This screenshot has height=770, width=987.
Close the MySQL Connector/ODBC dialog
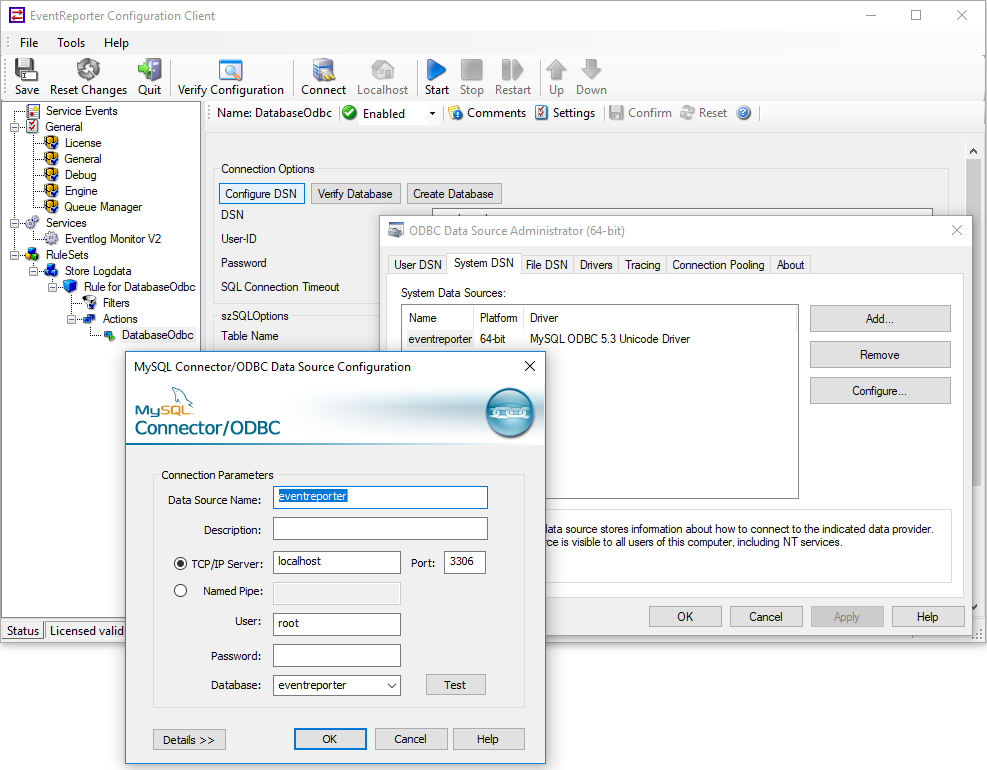(530, 366)
